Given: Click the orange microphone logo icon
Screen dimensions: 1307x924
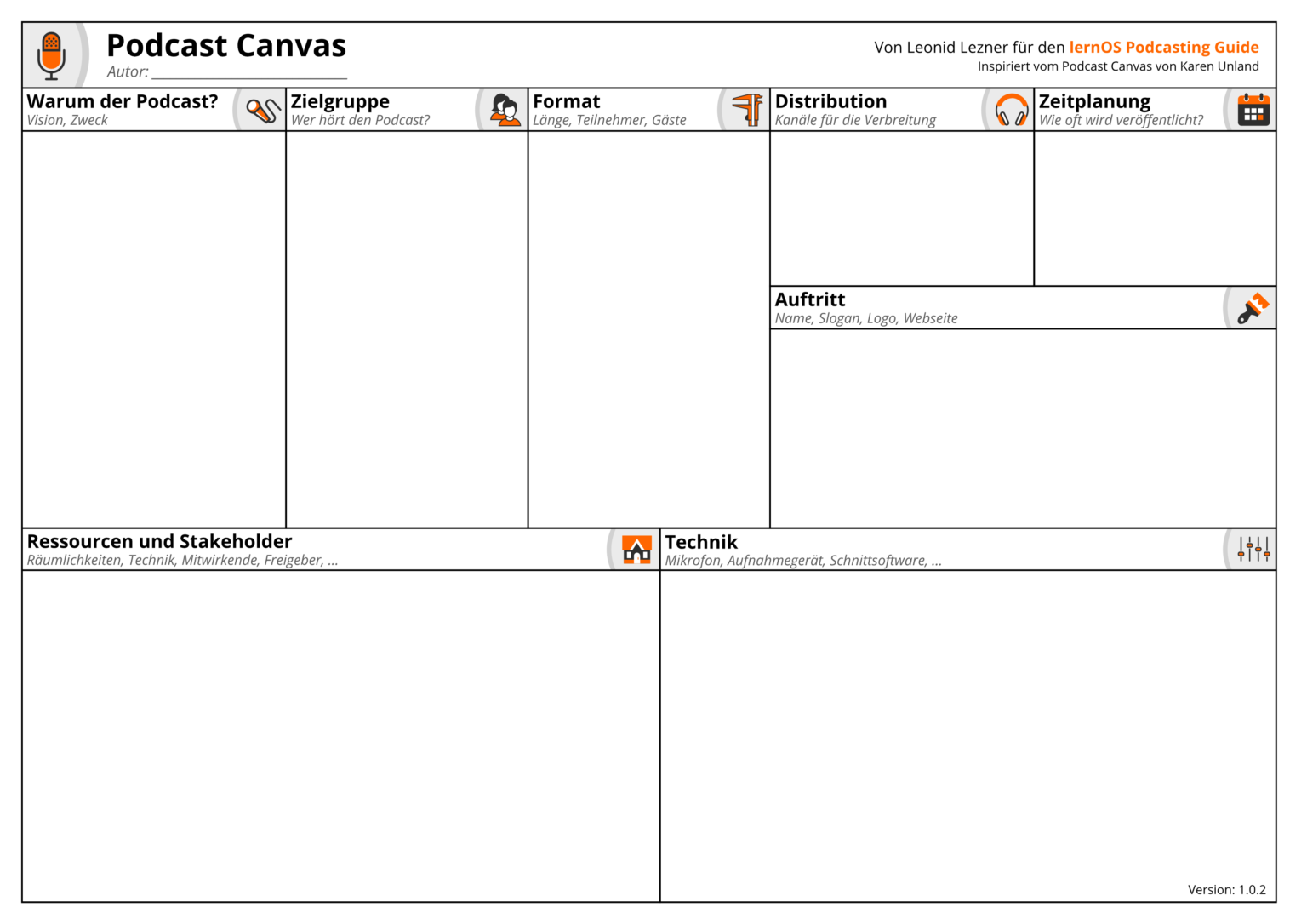Looking at the screenshot, I should [51, 53].
